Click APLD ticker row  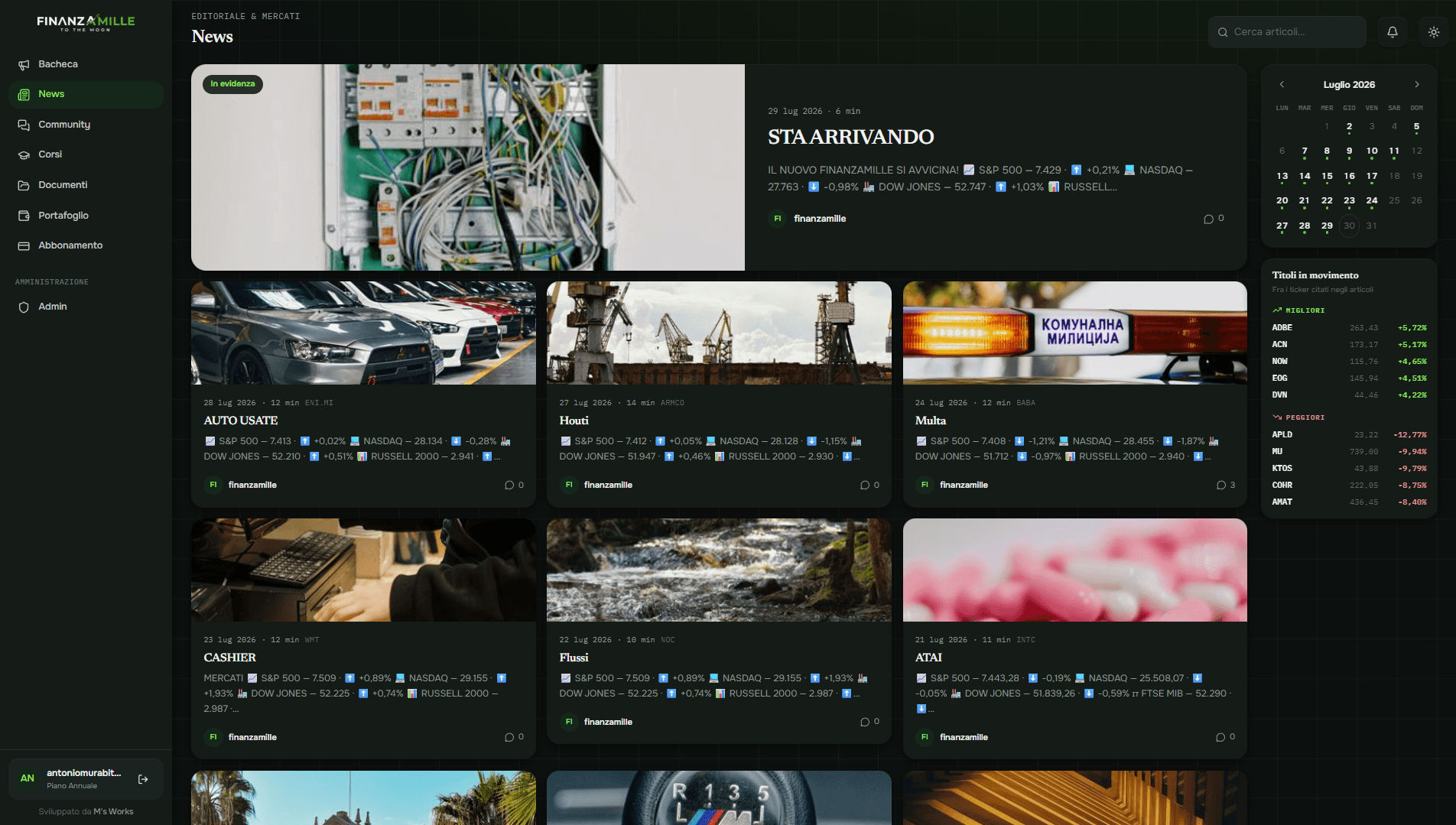(x=1349, y=435)
